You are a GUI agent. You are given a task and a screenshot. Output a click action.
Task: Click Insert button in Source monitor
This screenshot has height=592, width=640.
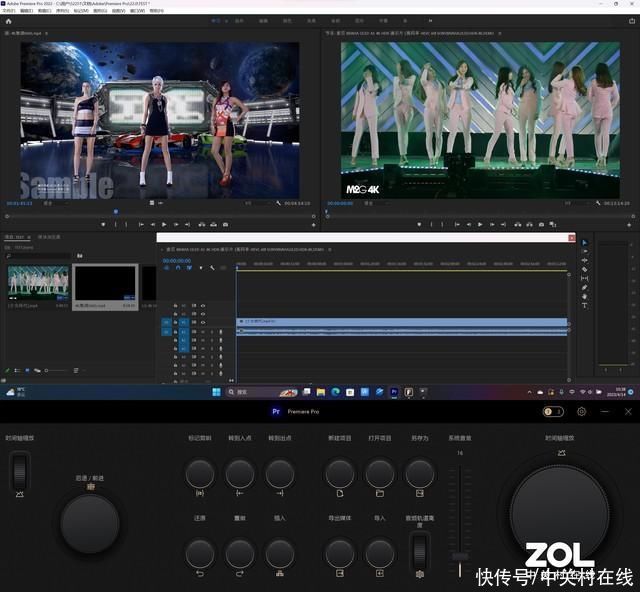(202, 225)
